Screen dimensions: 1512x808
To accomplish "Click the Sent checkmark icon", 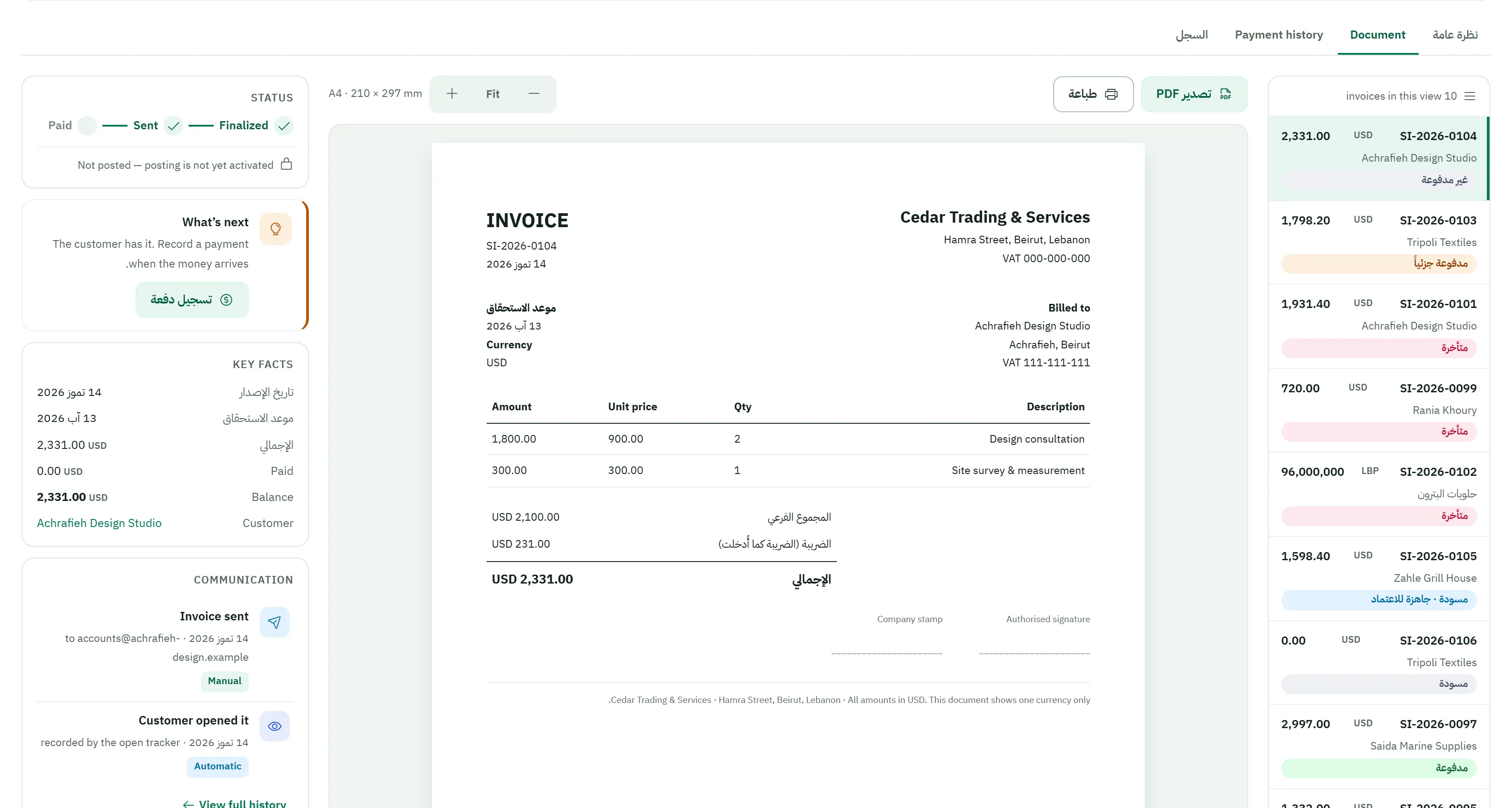I will point(173,126).
